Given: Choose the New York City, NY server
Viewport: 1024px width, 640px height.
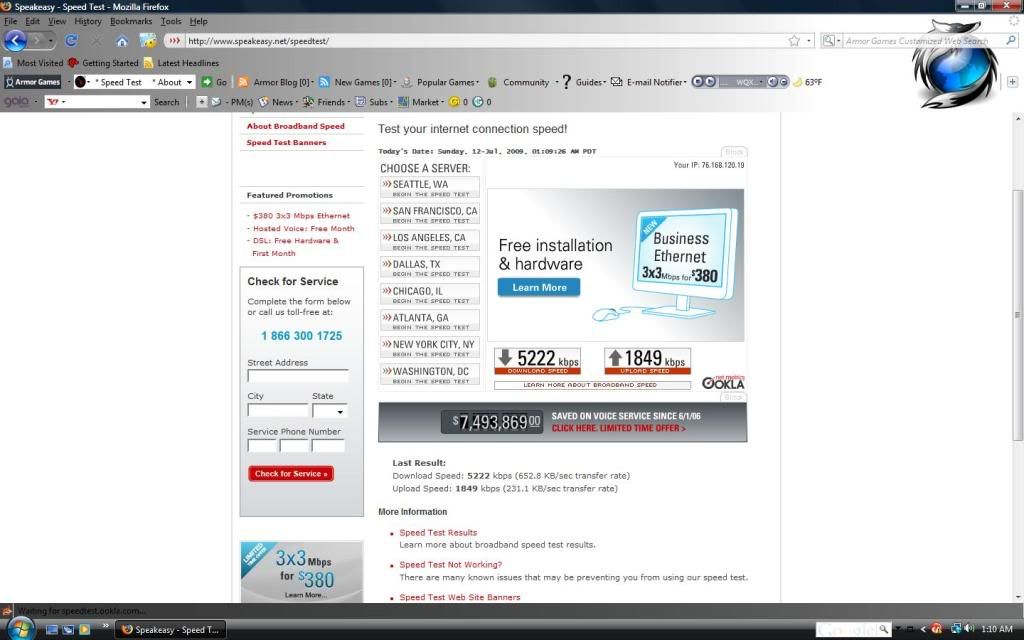Looking at the screenshot, I should [430, 347].
